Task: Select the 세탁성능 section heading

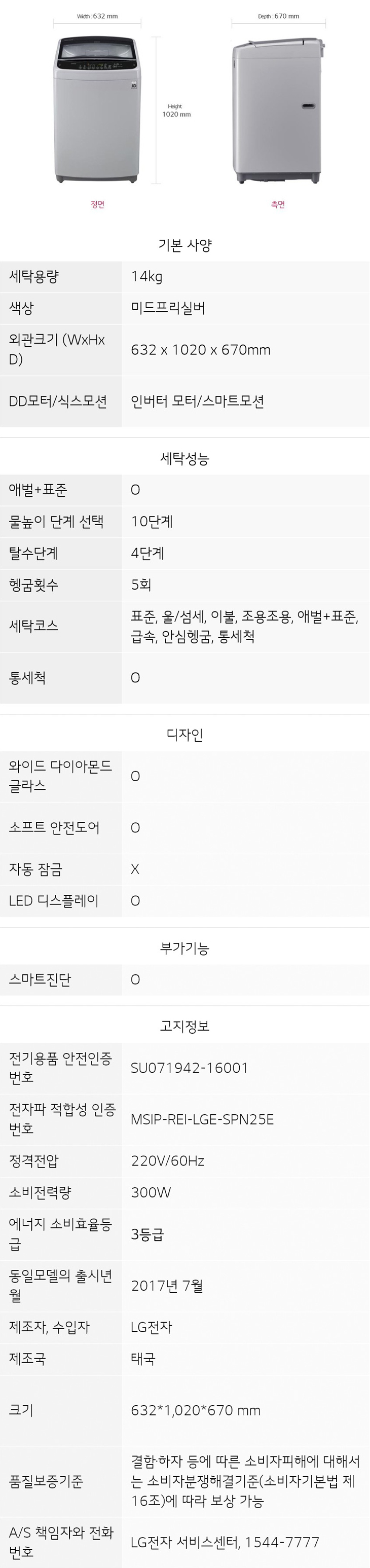Action: coord(185,458)
